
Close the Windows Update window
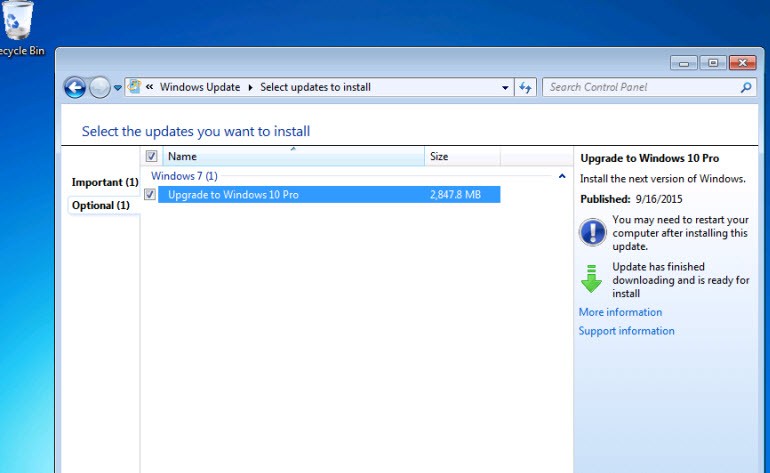742,63
